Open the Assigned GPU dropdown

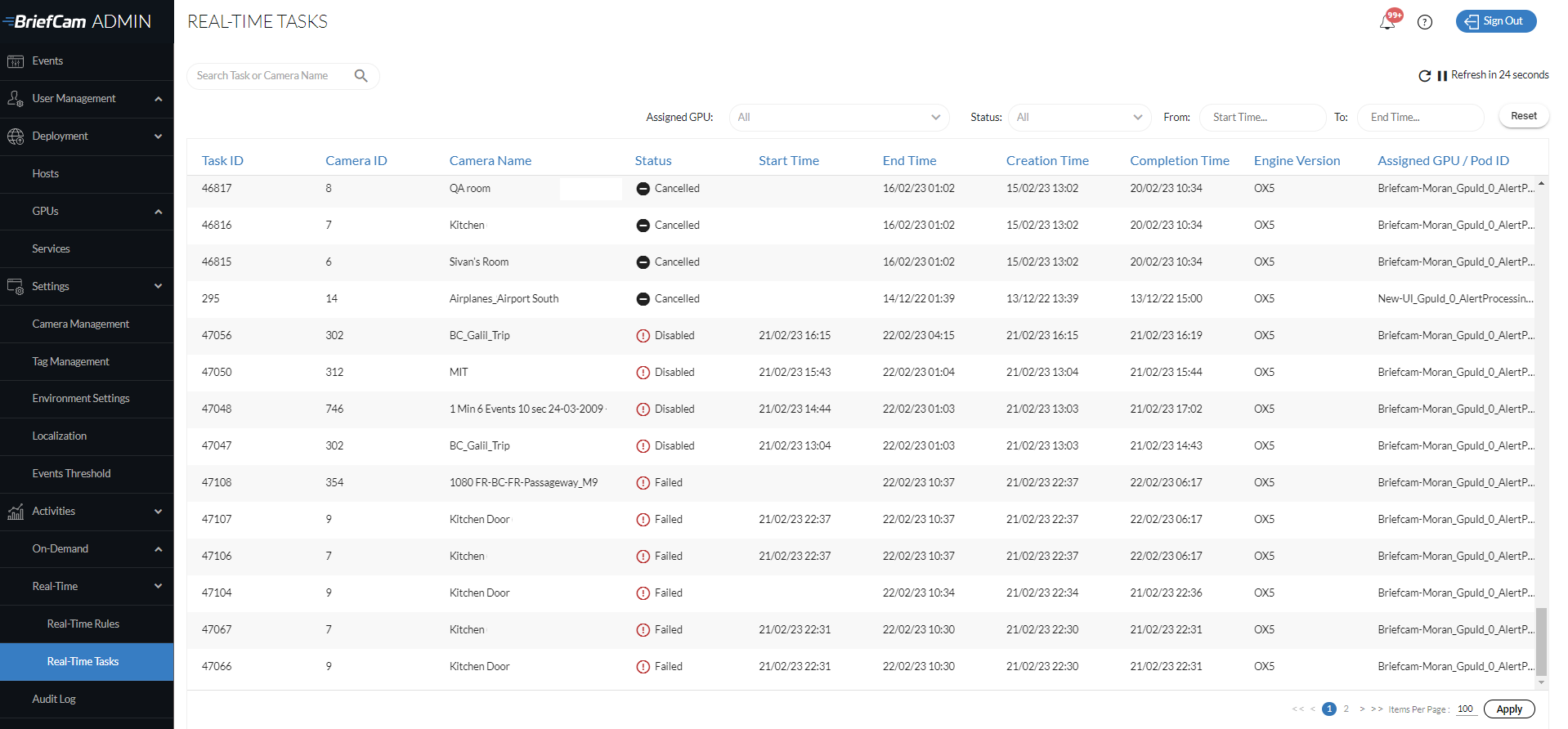839,118
